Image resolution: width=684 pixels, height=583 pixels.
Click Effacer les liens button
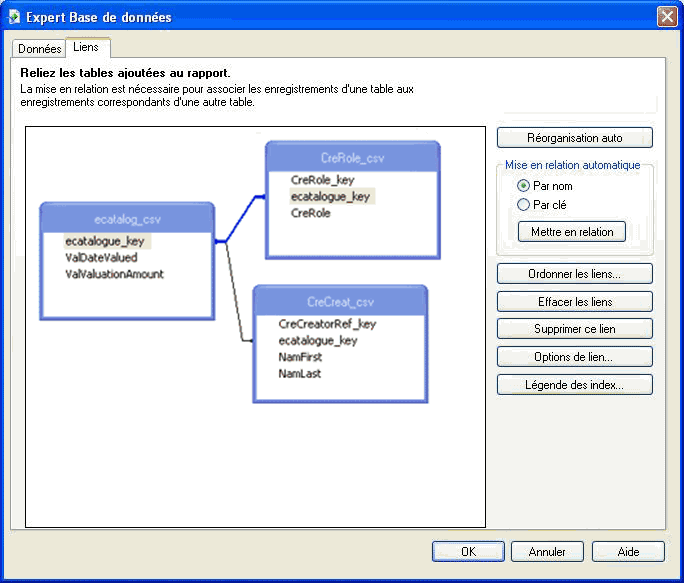tap(574, 301)
